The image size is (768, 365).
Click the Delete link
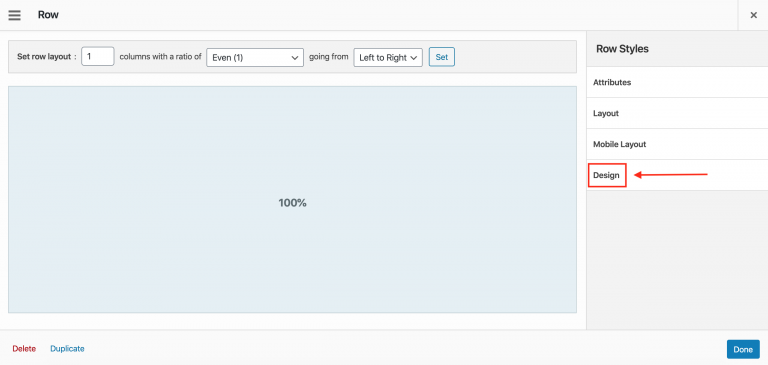[24, 349]
